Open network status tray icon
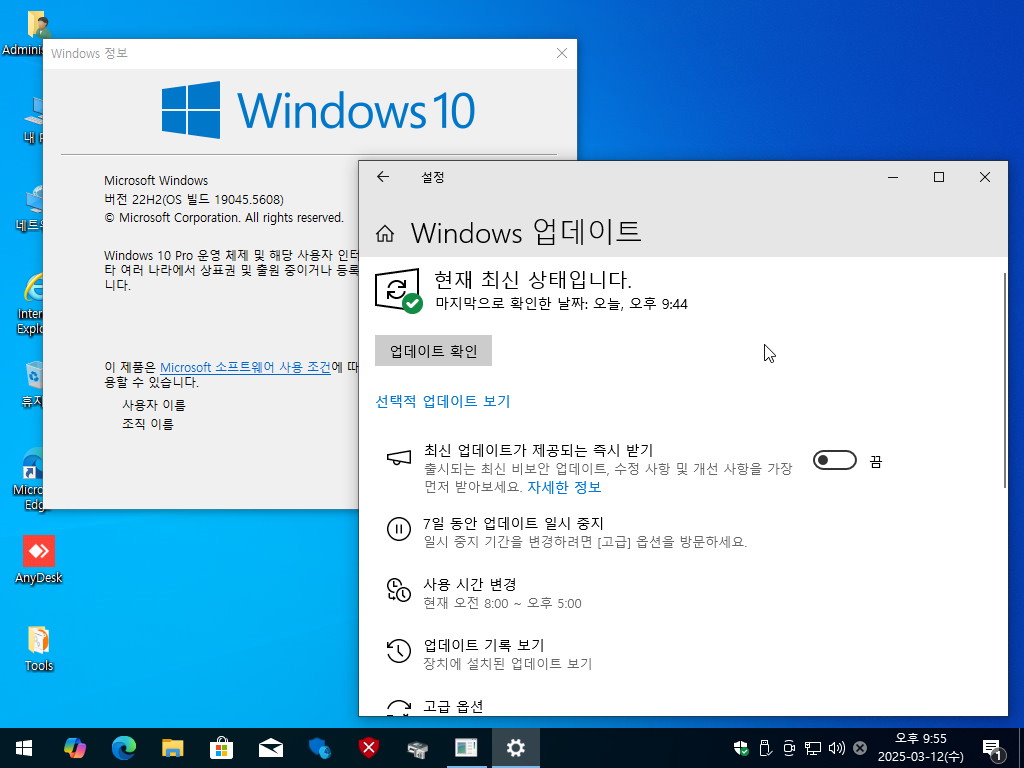The height and width of the screenshot is (768, 1024). click(x=812, y=748)
